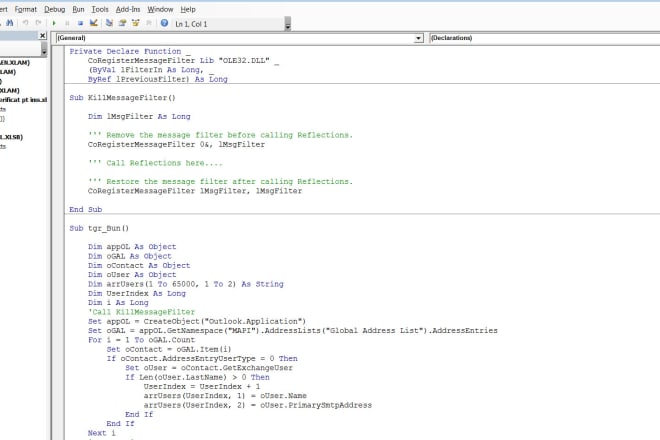
Task: Select the project item ending '.XLSB)'
Action: [11, 137]
